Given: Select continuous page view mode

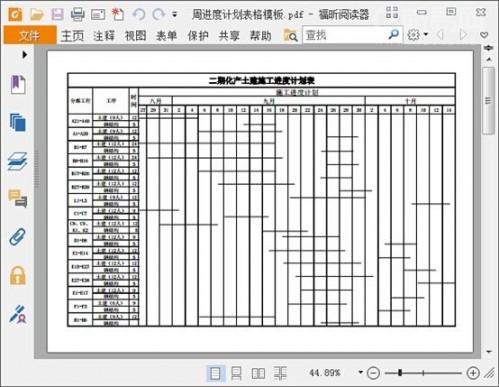Looking at the screenshot, I should coord(236,373).
